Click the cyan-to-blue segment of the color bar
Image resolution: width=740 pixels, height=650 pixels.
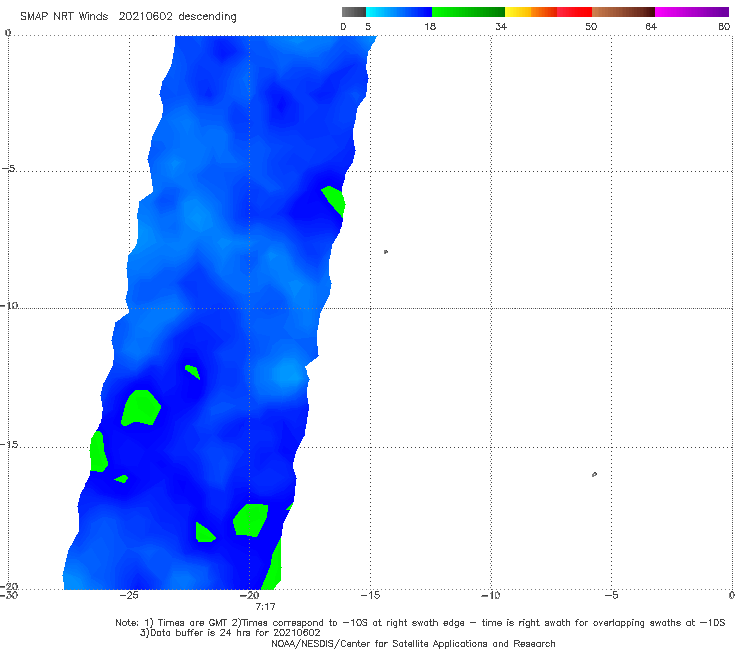[x=399, y=12]
